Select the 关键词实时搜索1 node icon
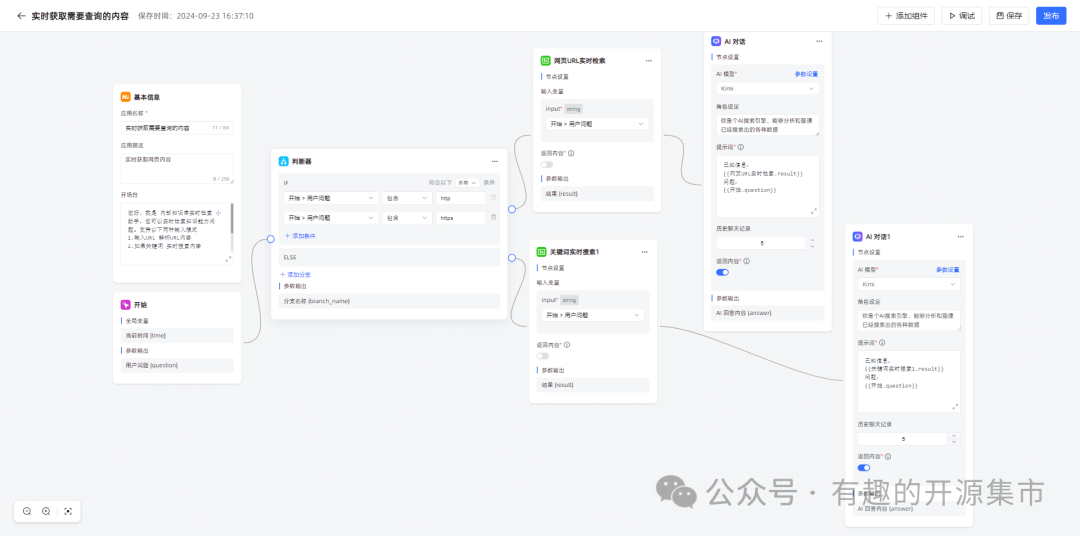Viewport: 1080px width, 536px height. [541, 252]
